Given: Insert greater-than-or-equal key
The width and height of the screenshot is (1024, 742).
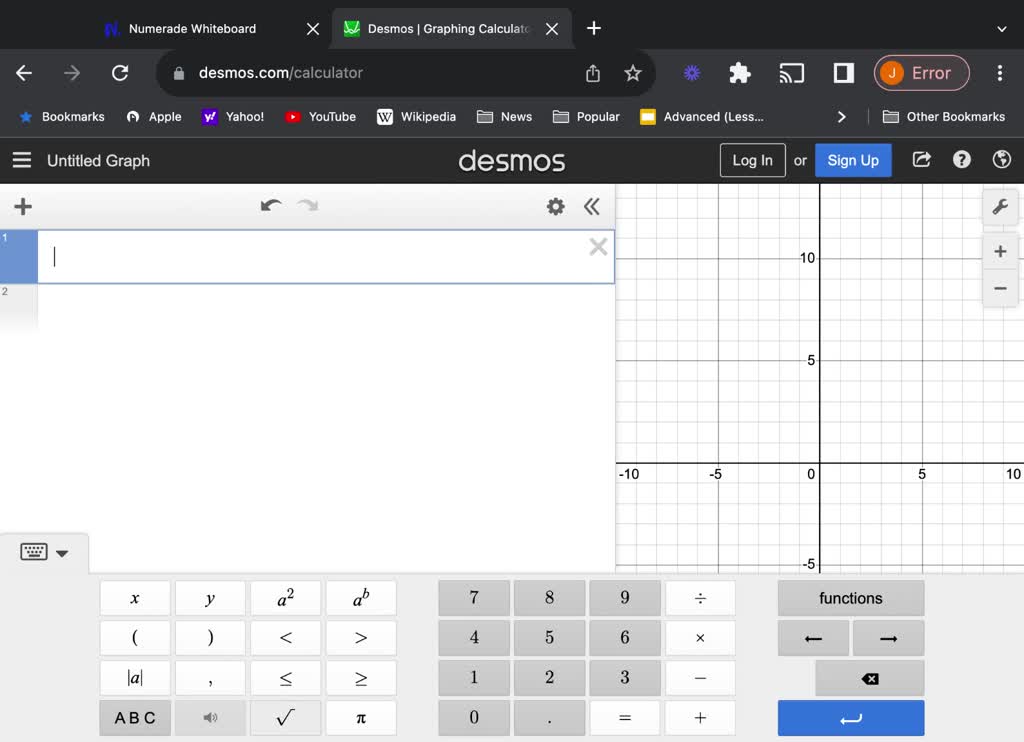Looking at the screenshot, I should (360, 678).
